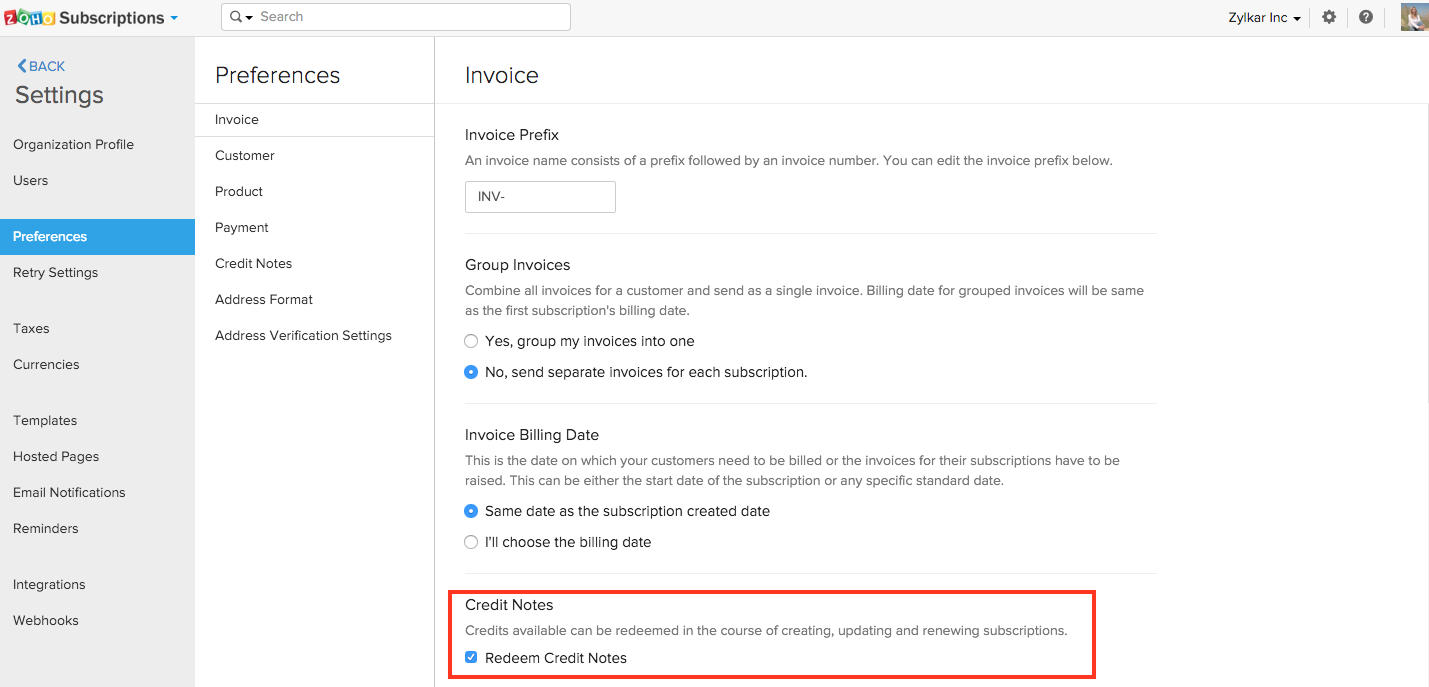Open Email Notifications settings

click(x=69, y=492)
